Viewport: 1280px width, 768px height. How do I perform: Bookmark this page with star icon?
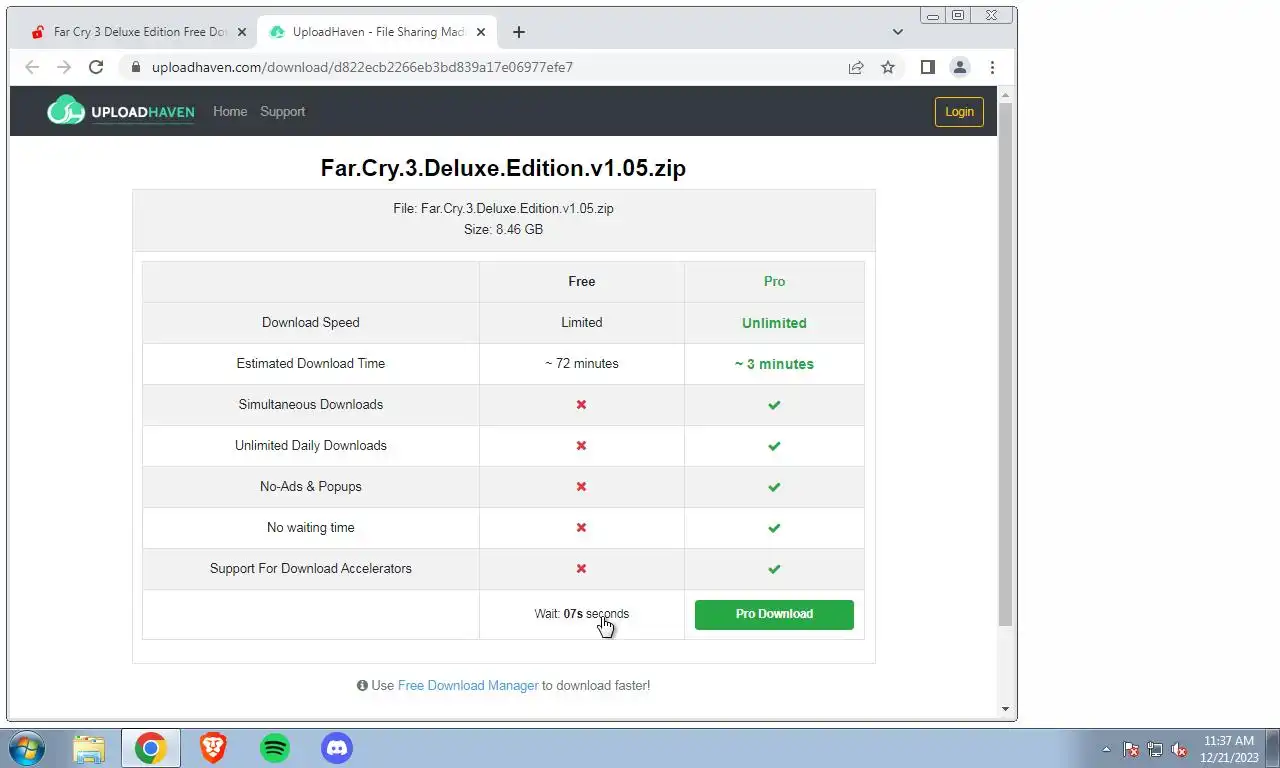888,67
